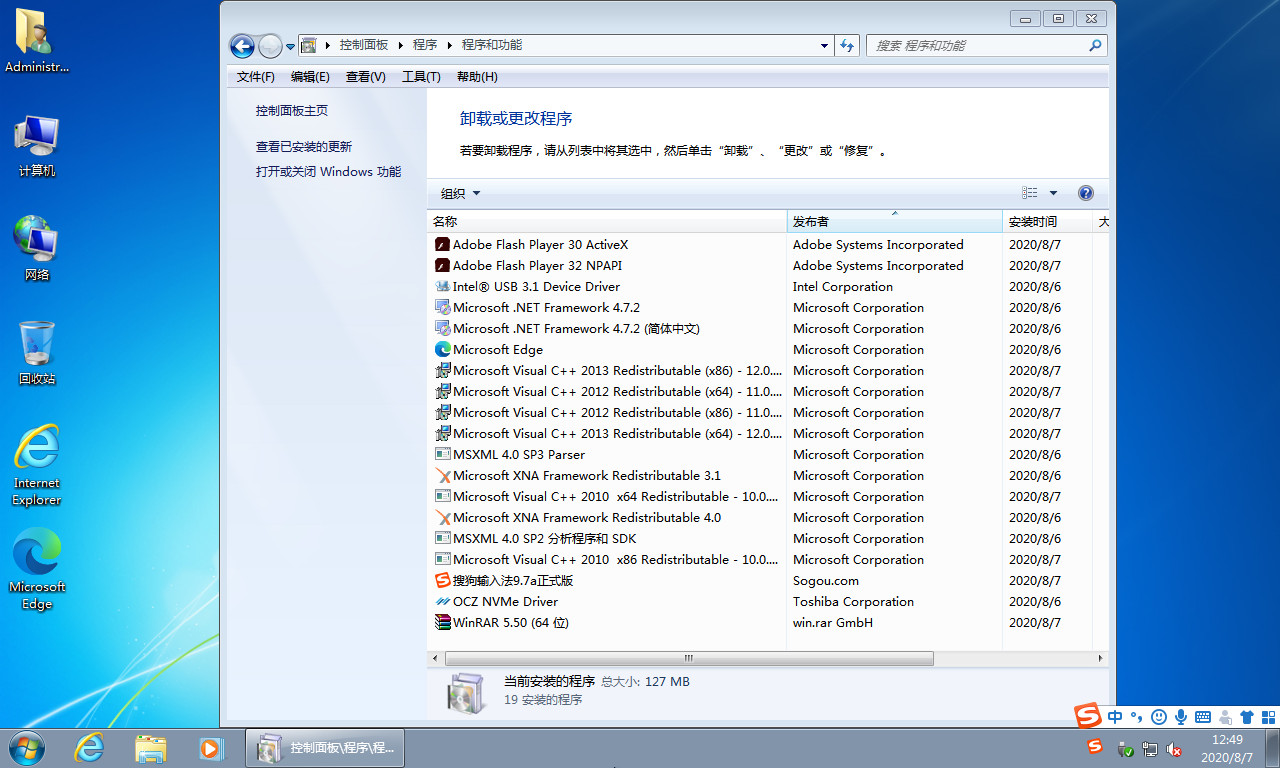Click the volume muted tray icon

(x=1176, y=748)
